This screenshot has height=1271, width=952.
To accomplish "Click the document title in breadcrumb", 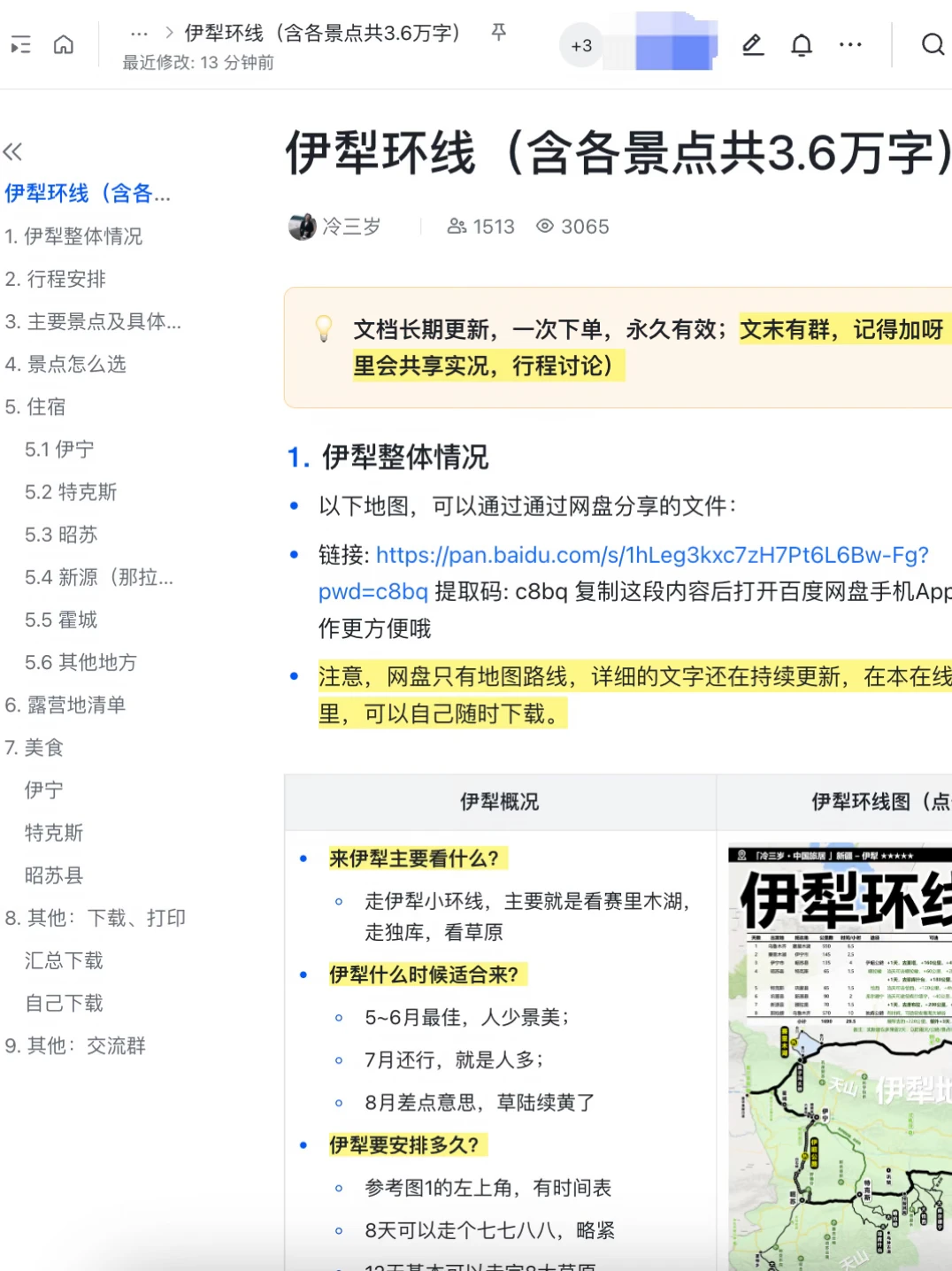I will coord(324,34).
